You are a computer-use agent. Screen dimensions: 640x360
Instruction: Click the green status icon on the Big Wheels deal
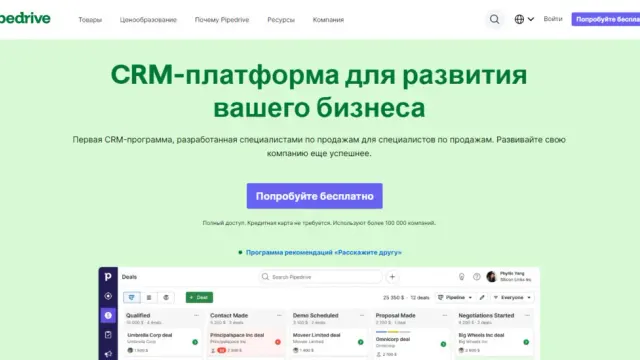coord(526,342)
